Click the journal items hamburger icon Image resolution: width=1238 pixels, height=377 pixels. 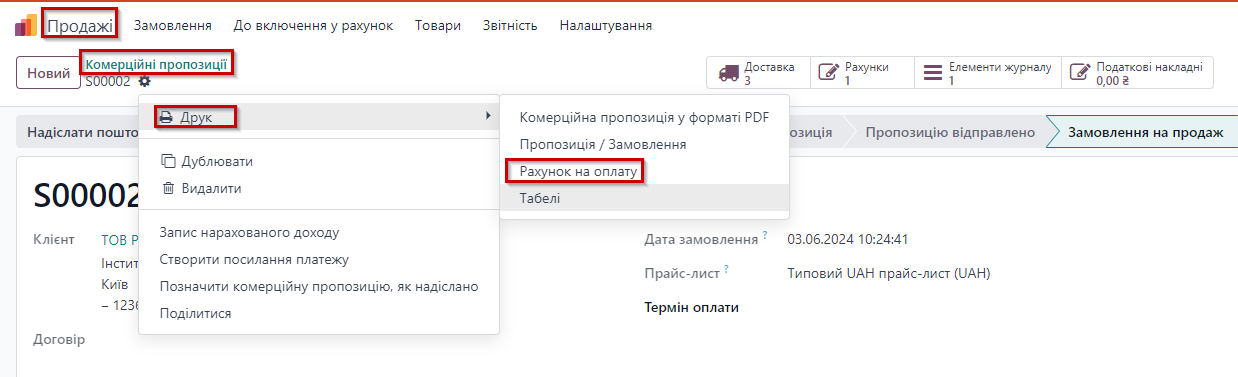(933, 73)
